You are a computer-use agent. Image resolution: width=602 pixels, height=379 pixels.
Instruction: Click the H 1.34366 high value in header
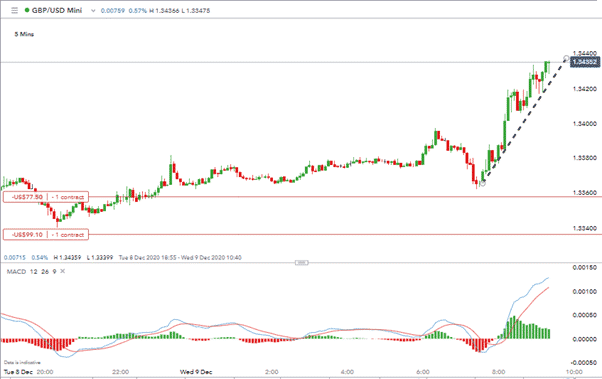pos(164,11)
